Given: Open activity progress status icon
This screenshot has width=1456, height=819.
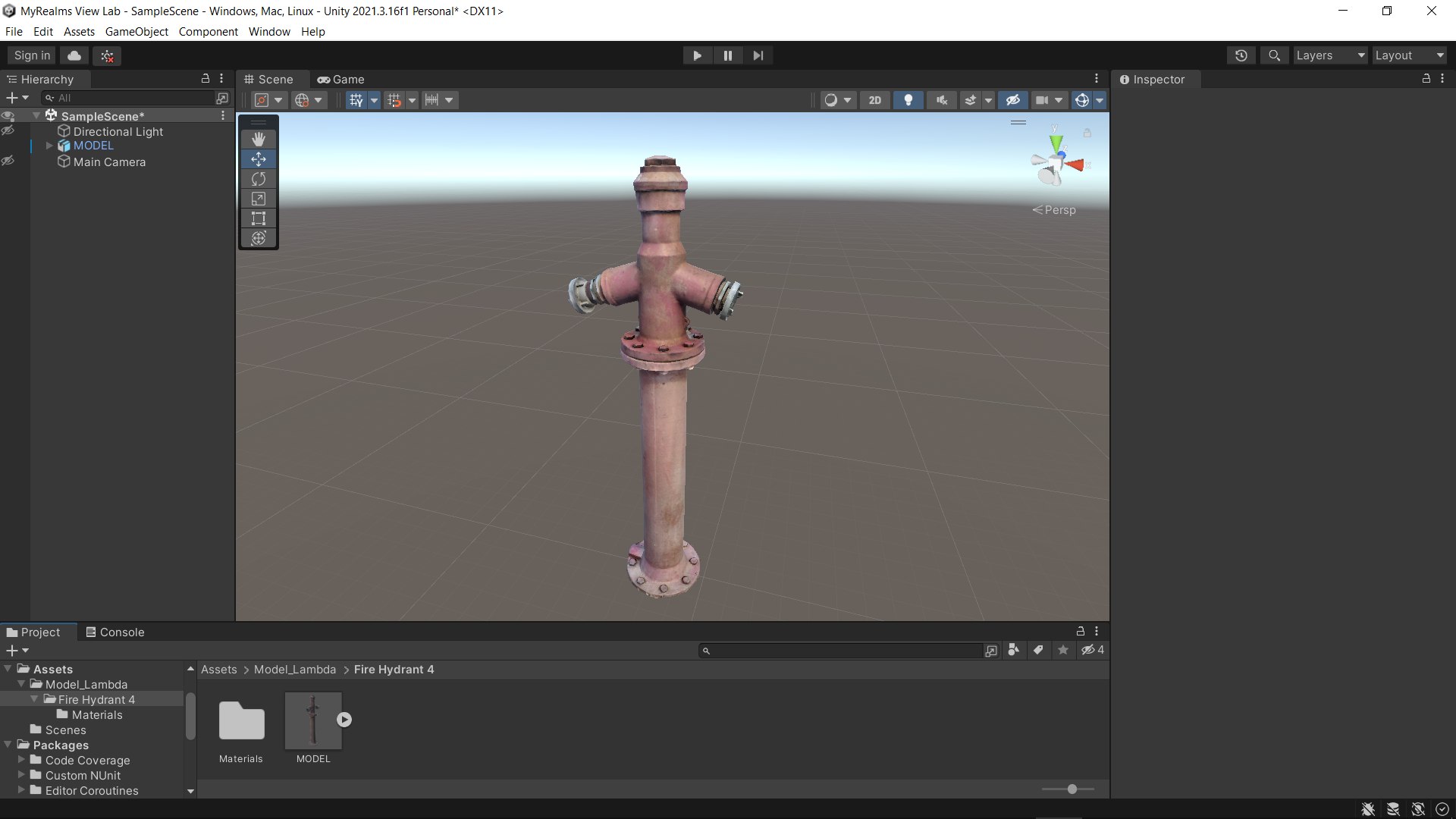Looking at the screenshot, I should tap(1442, 809).
